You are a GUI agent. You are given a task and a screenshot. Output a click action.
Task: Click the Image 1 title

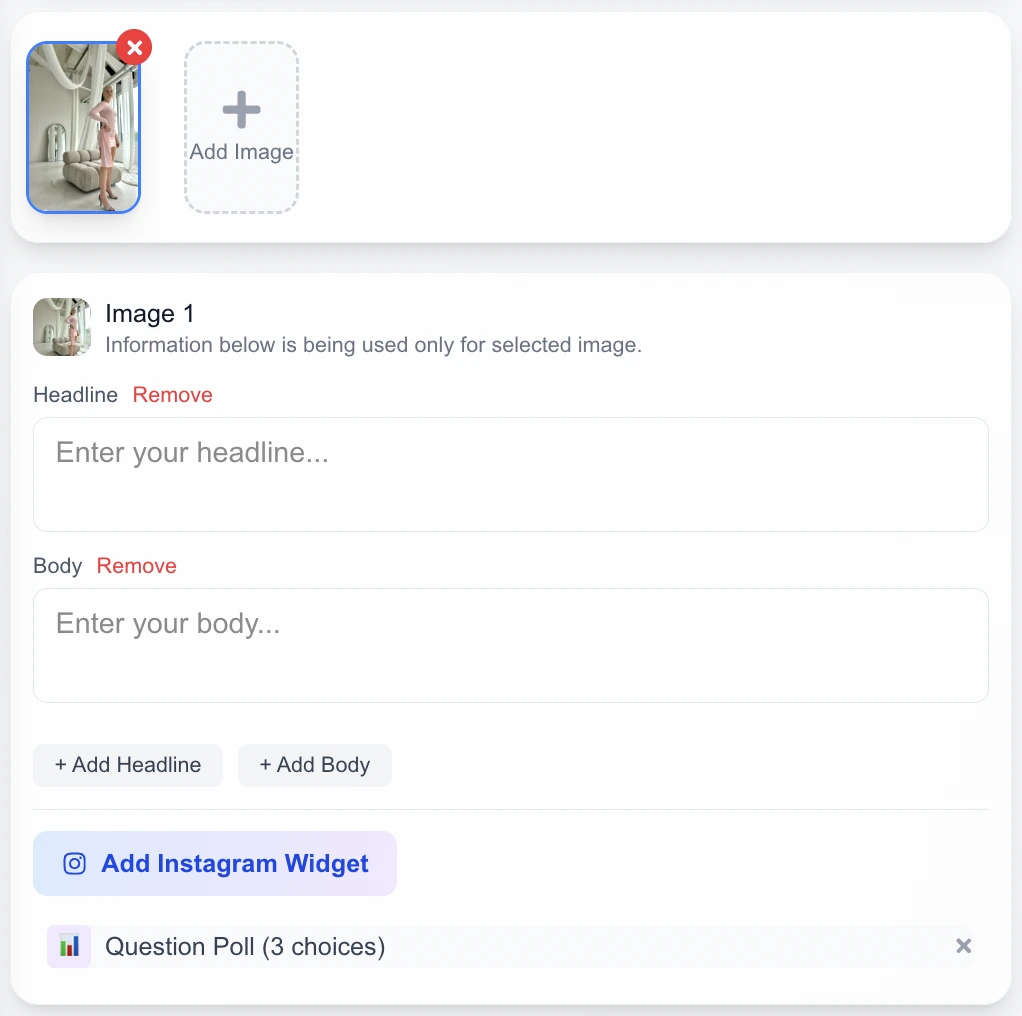(x=150, y=314)
